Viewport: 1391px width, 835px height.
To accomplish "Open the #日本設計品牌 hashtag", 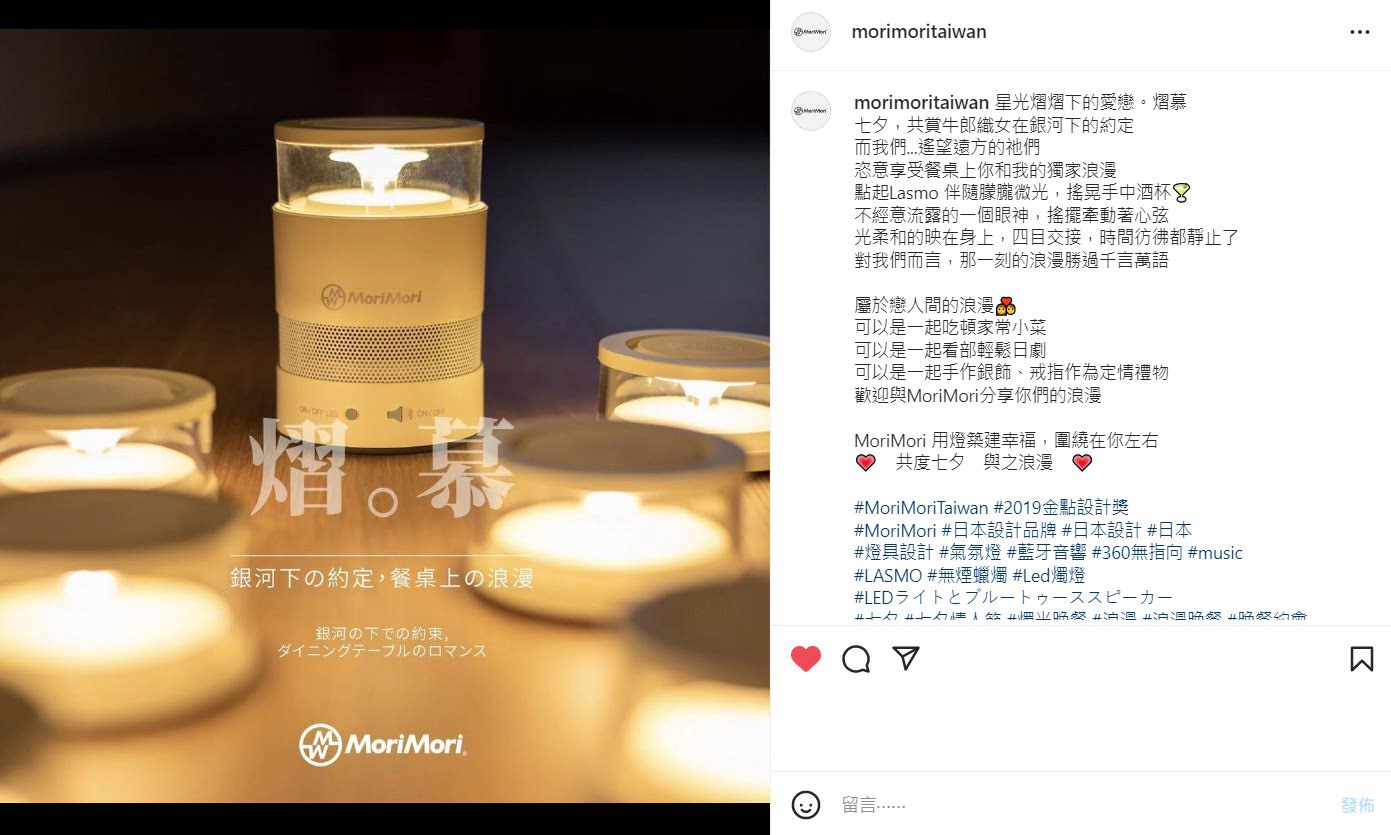I will click(999, 530).
